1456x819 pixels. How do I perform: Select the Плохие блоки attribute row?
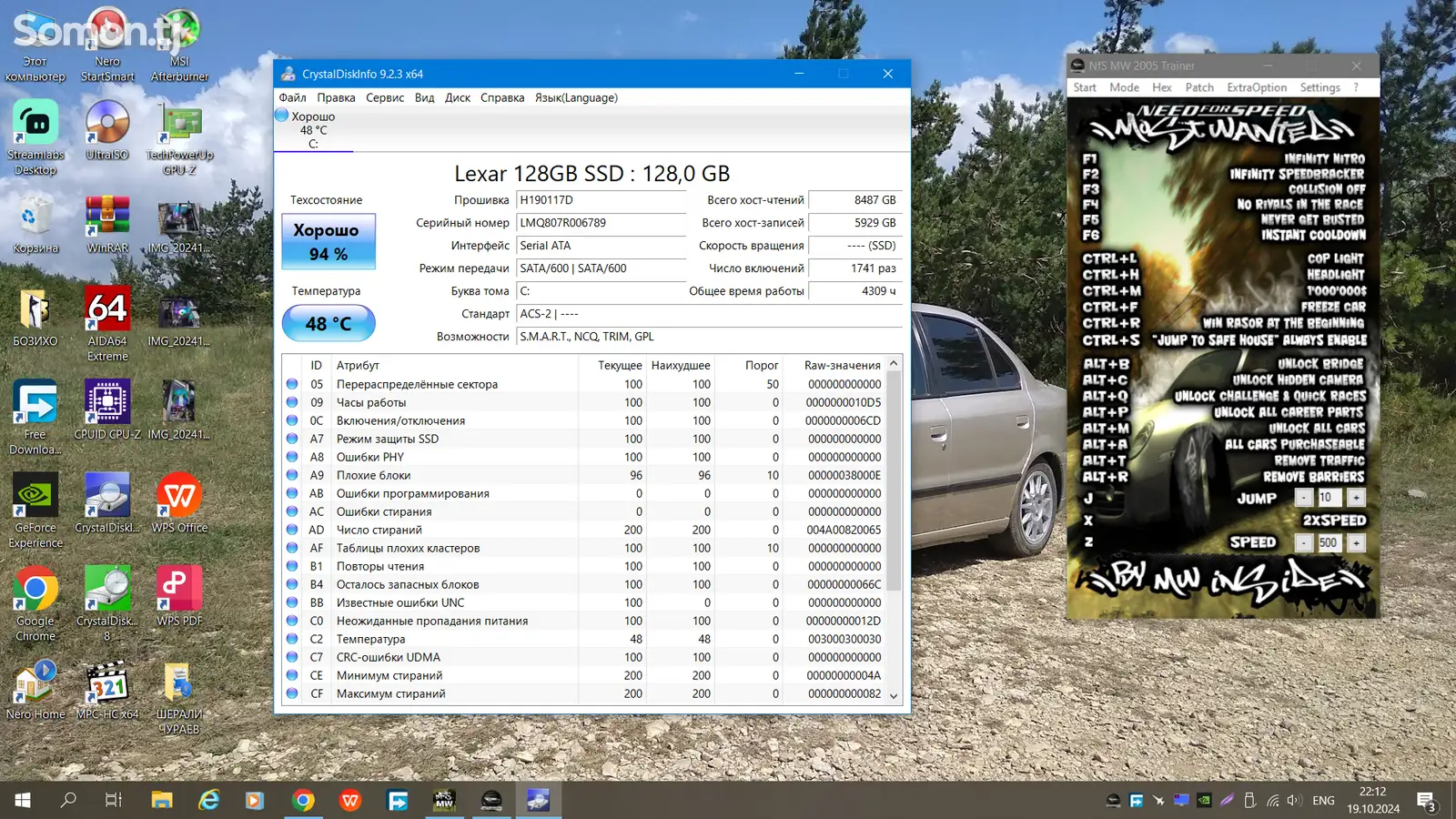coord(583,475)
